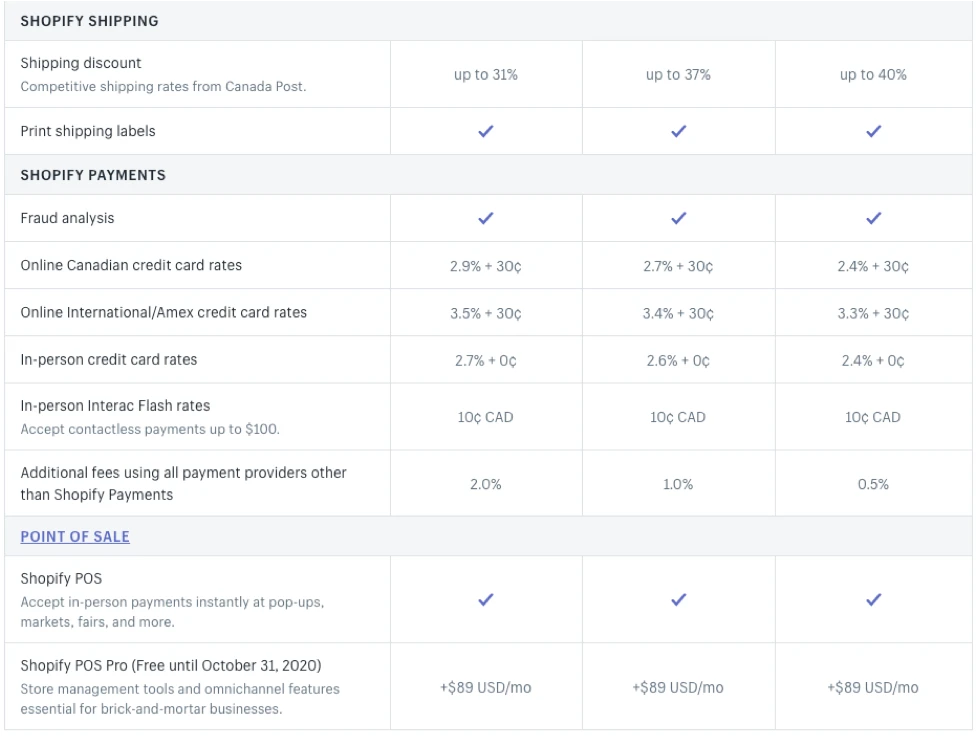Screen dimensions: 977x737
Task: Select '+$89 USD/mo' in the last plan column
Action: coord(873,688)
